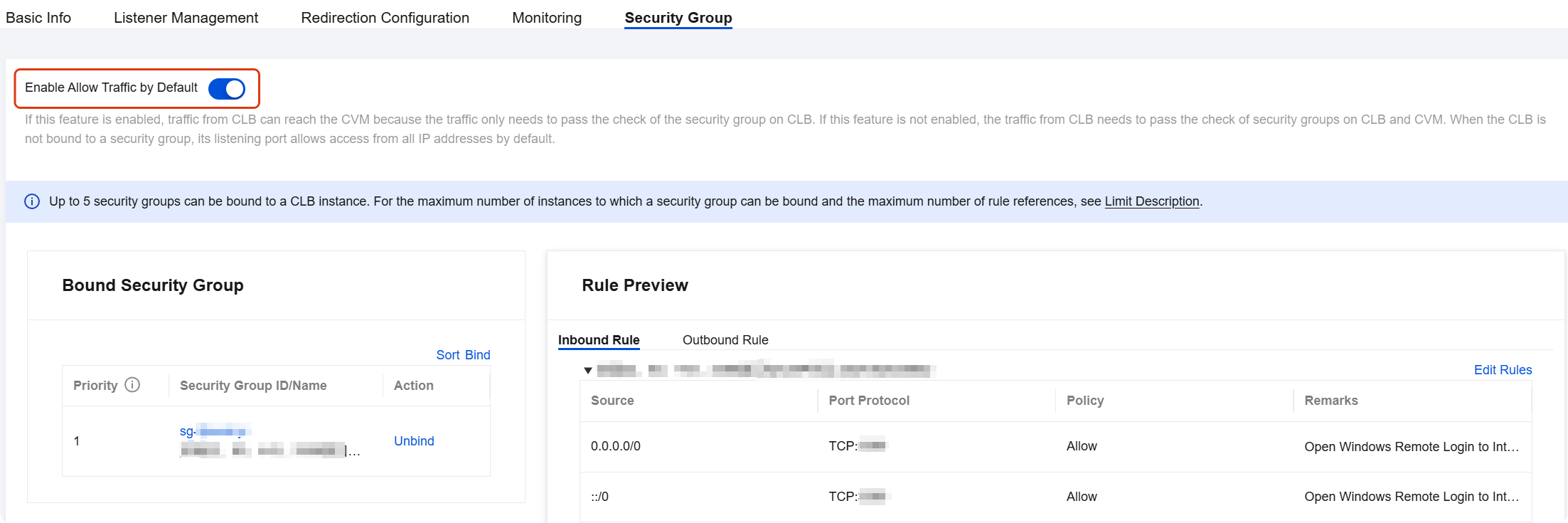Click the Allow policy in 0.0.0.0/0 row

(x=1082, y=446)
